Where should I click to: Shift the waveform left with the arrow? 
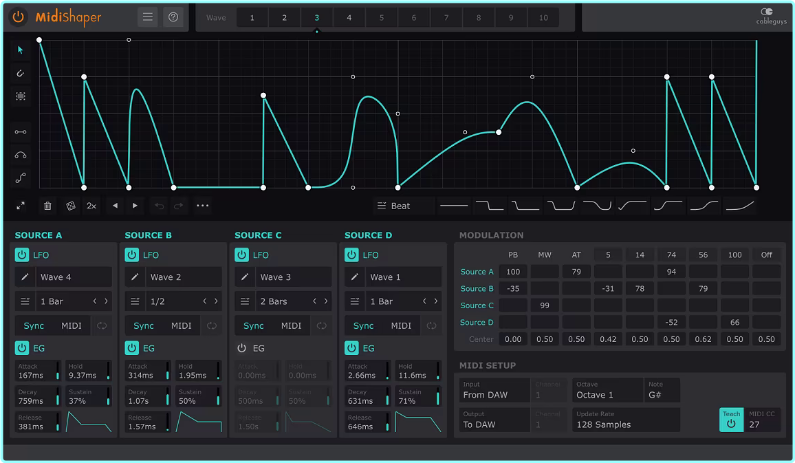click(x=115, y=206)
